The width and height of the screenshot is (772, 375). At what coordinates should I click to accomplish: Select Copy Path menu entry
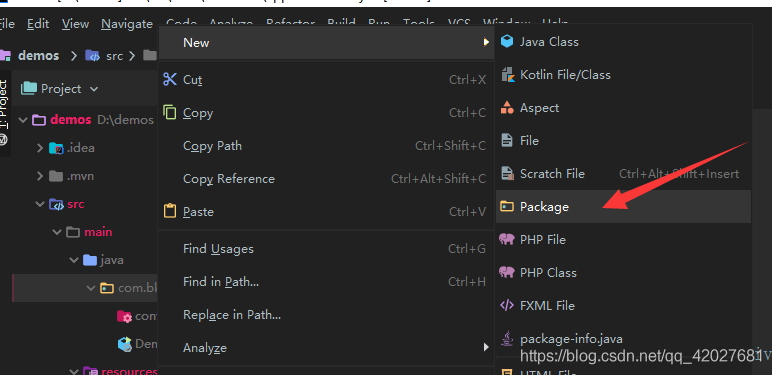[x=326, y=146]
